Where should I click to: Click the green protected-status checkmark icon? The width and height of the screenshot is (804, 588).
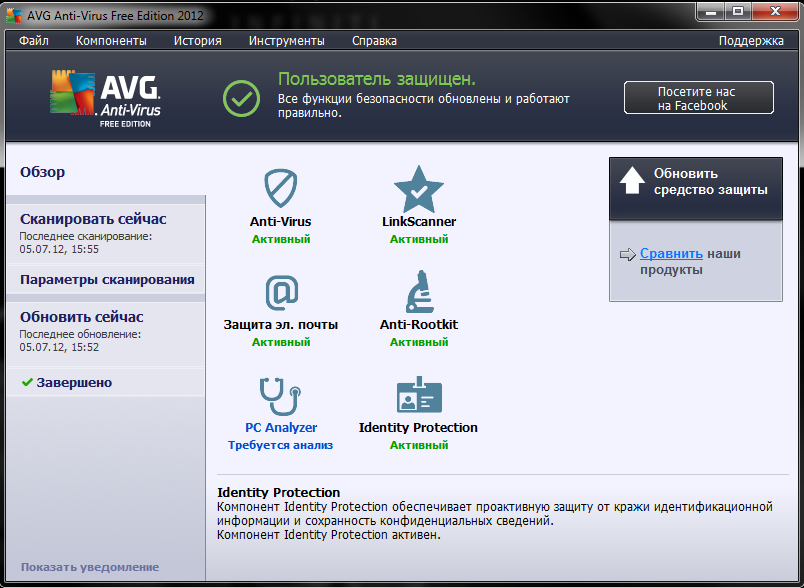241,98
